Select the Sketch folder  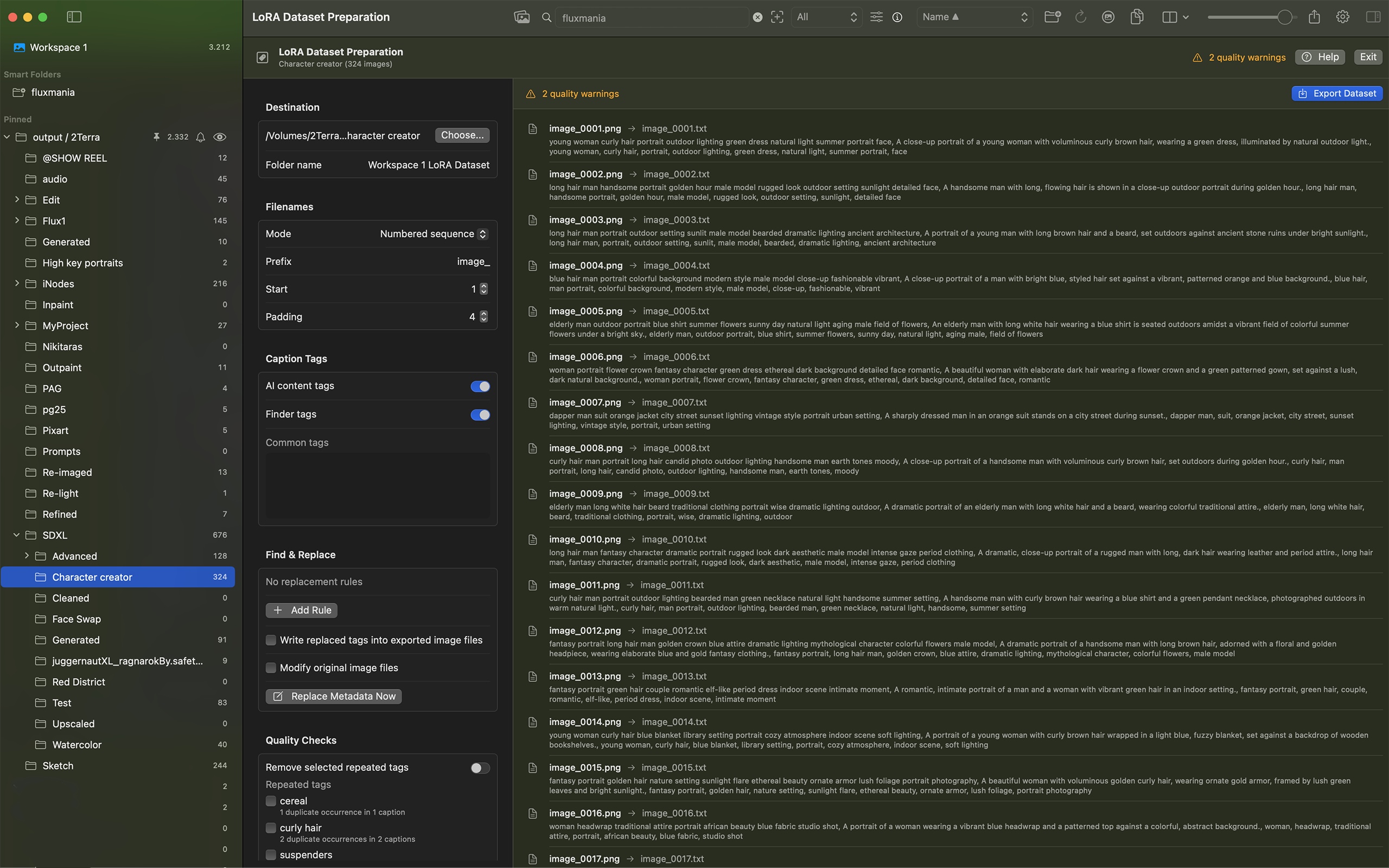pyautogui.click(x=118, y=766)
